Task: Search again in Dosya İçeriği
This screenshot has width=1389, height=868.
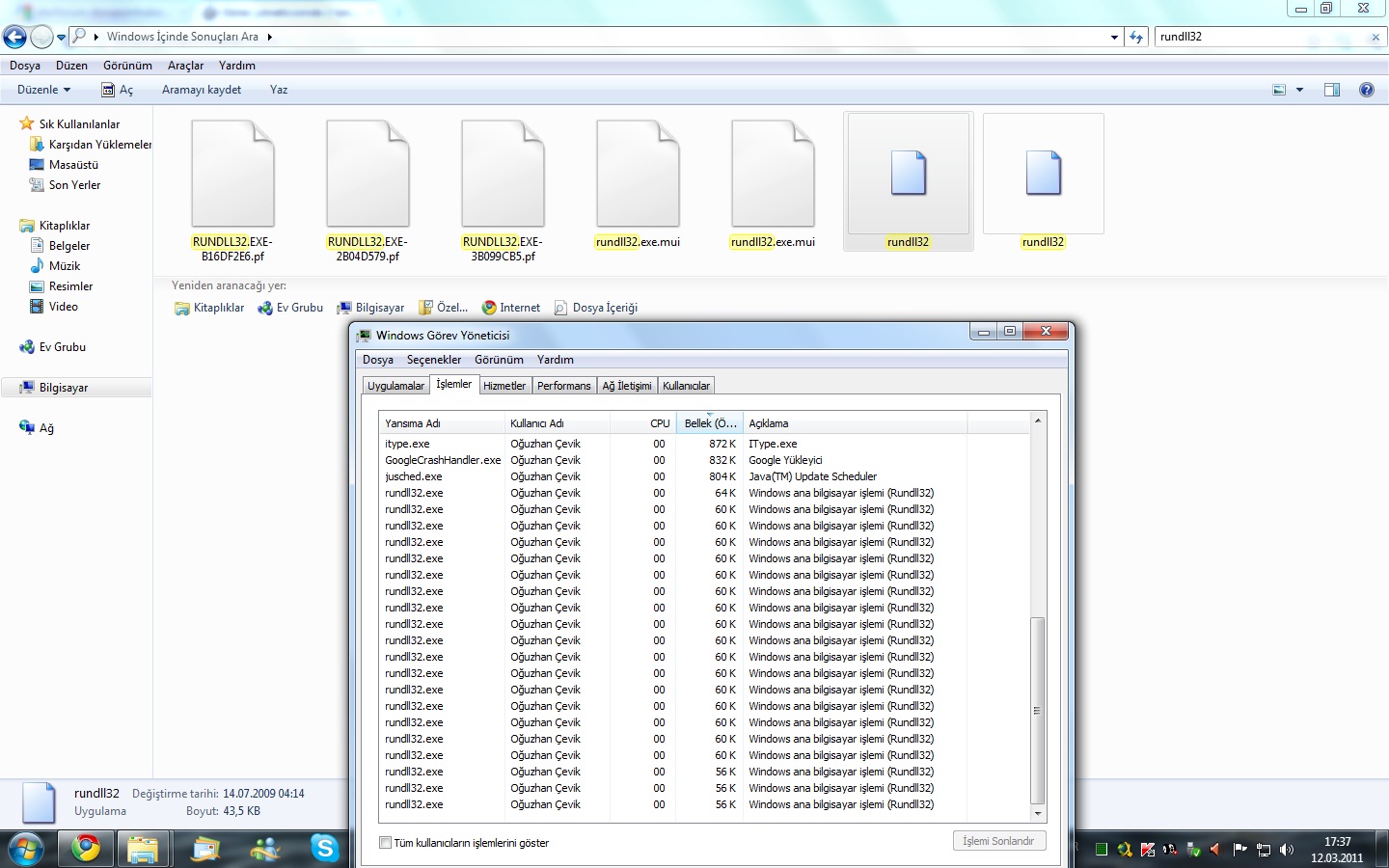Action: coord(596,308)
